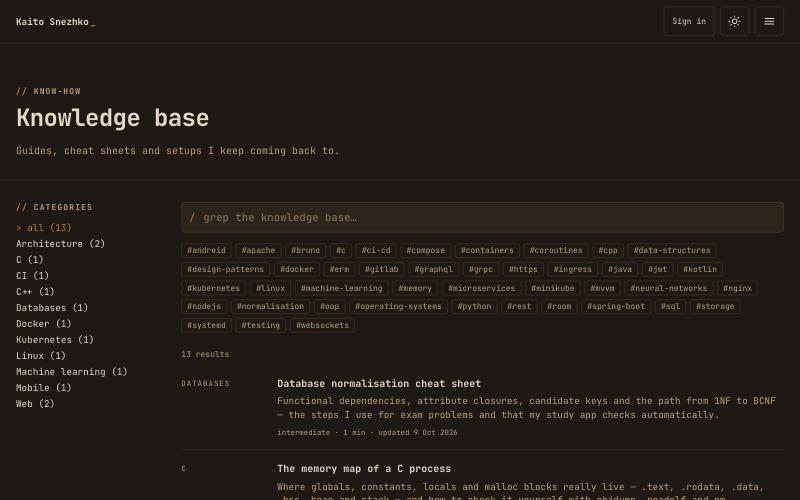Click the #sql tag chip

pos(670,307)
